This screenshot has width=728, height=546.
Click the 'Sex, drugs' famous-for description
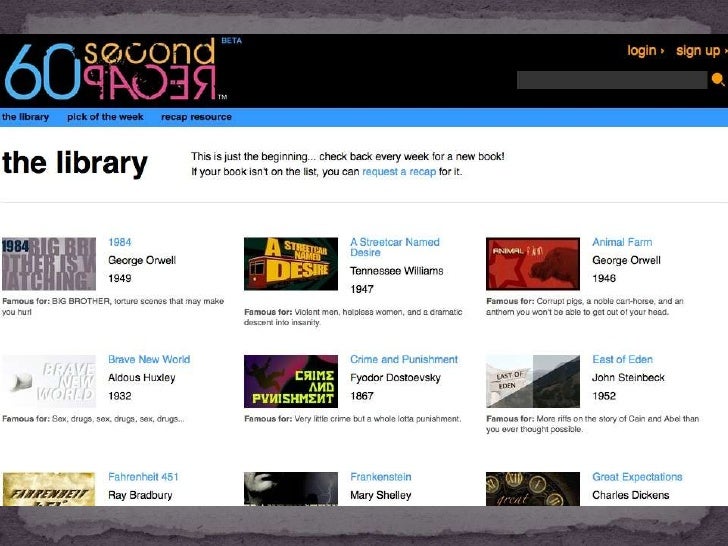(93, 419)
